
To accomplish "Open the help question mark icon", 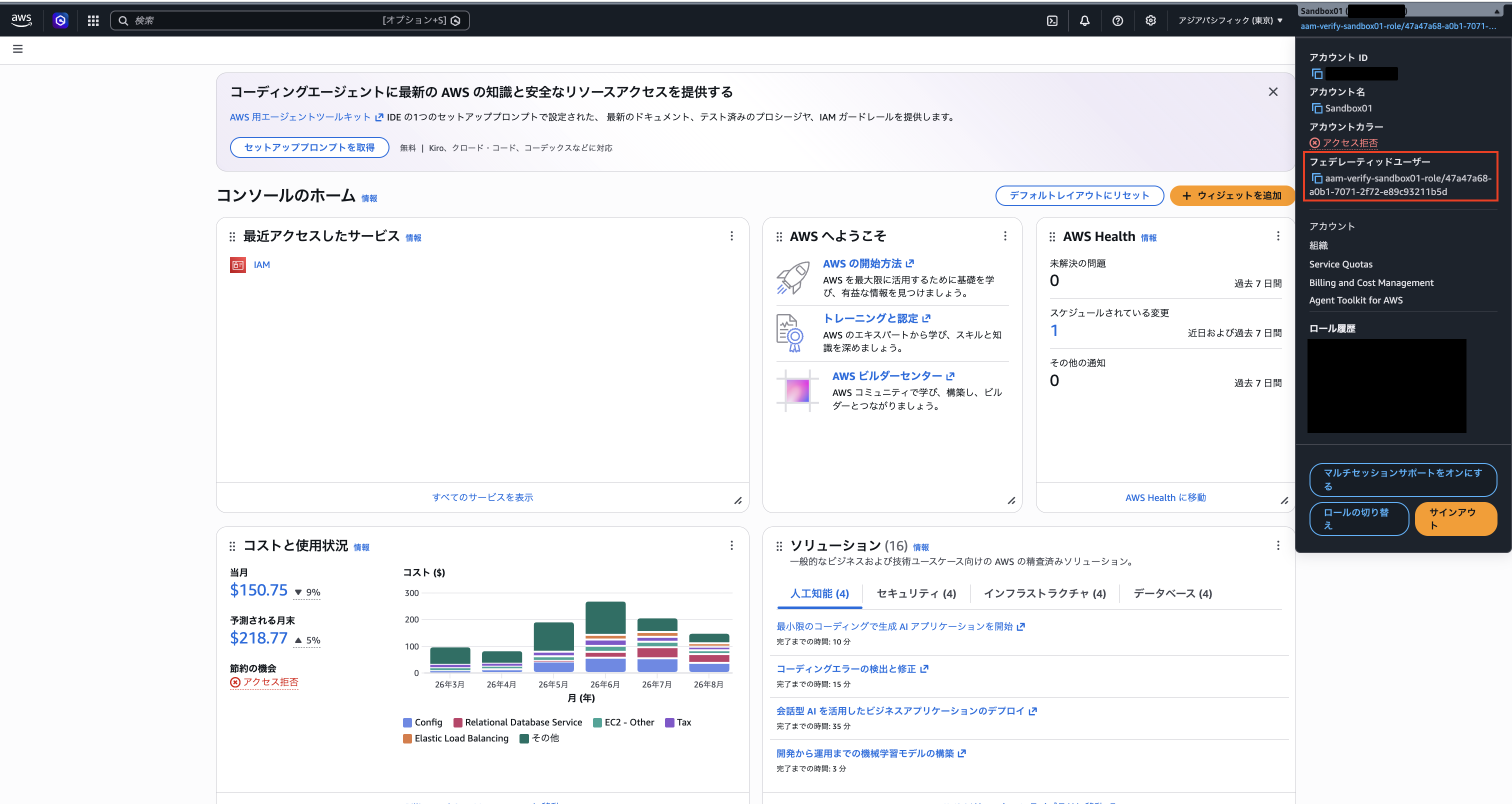I will click(1117, 20).
